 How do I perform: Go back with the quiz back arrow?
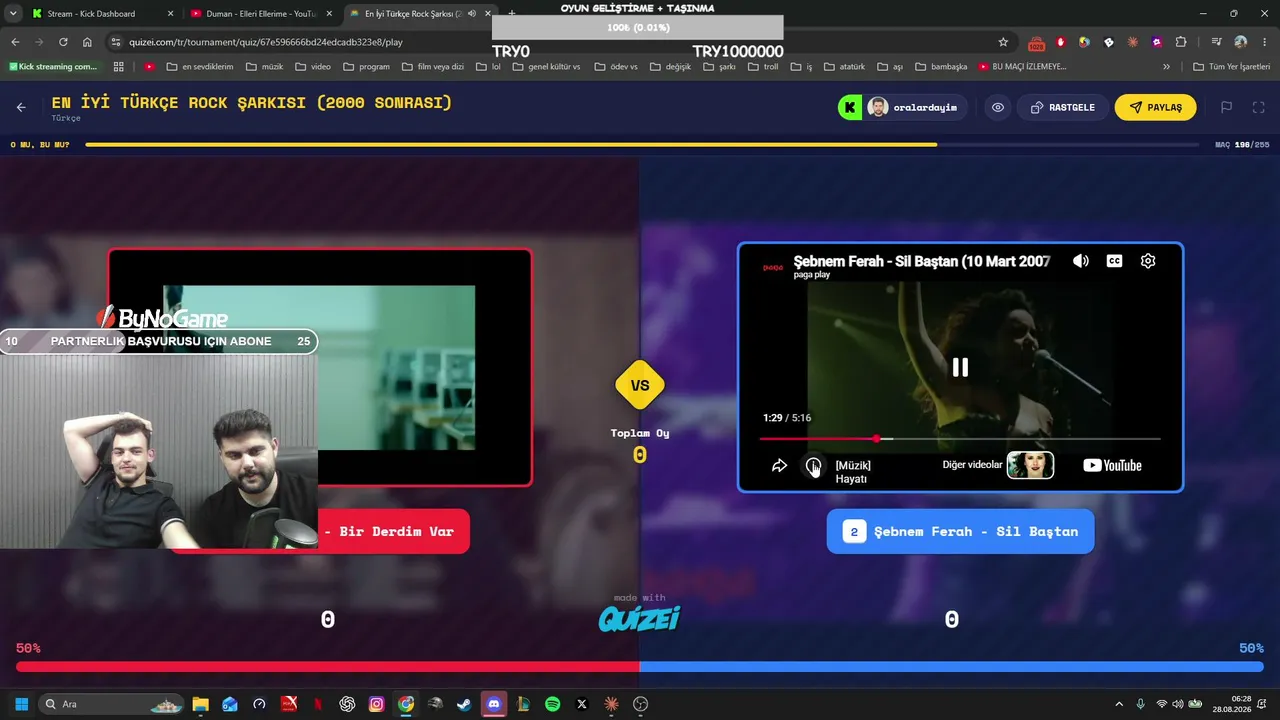21,107
